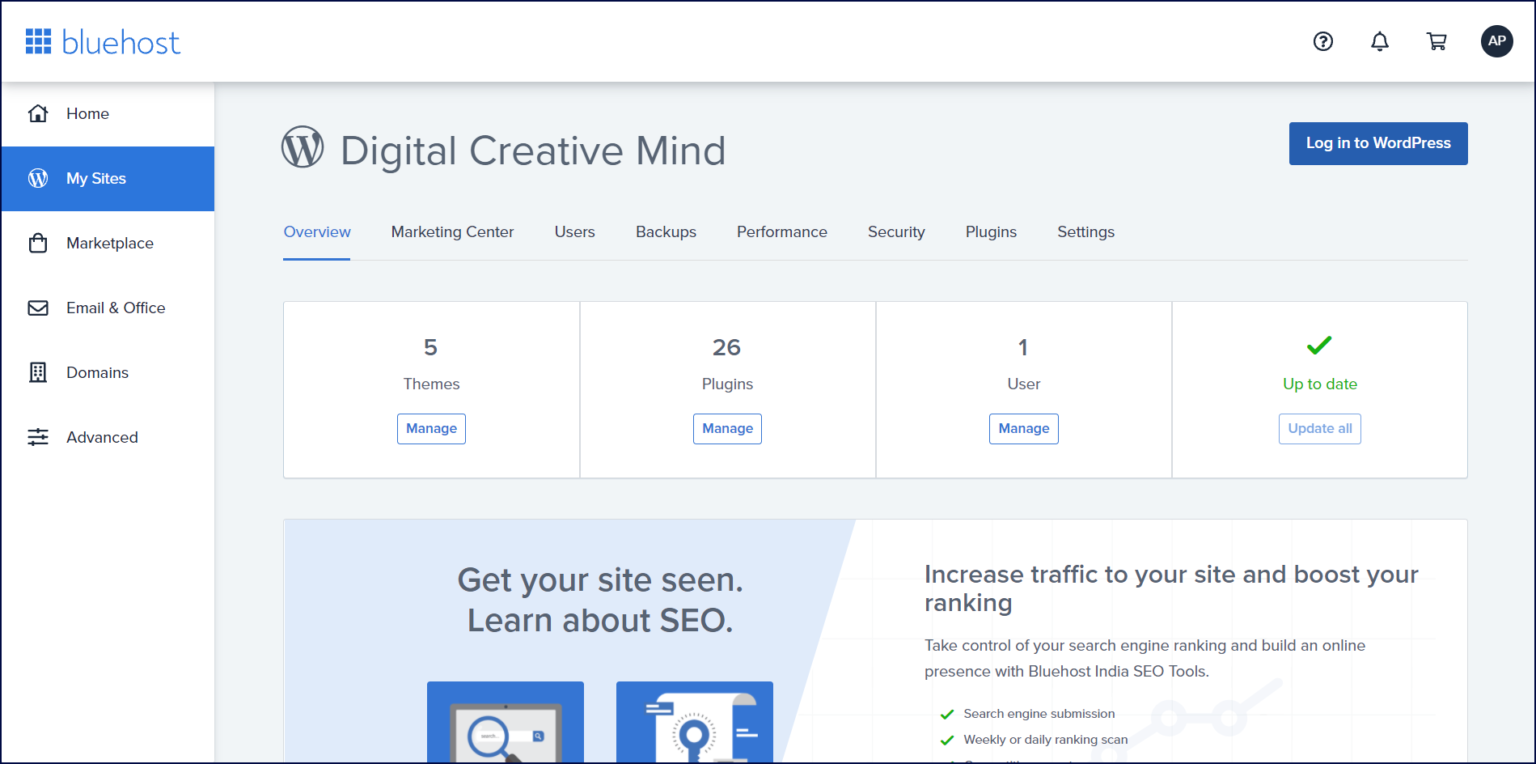Click the WordPress logo beside the site title
Viewport: 1536px width, 764px height.
[x=302, y=147]
